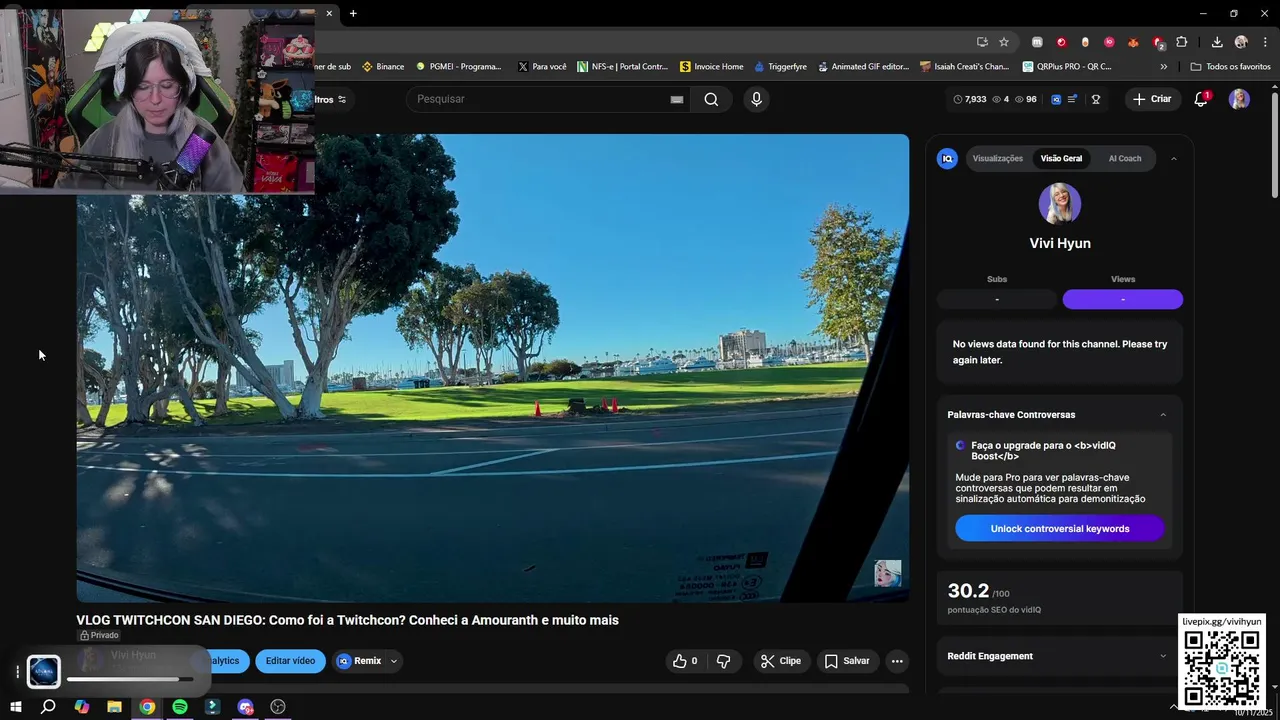Open Chrome profile avatar
The height and width of the screenshot is (720, 1280).
(1241, 42)
